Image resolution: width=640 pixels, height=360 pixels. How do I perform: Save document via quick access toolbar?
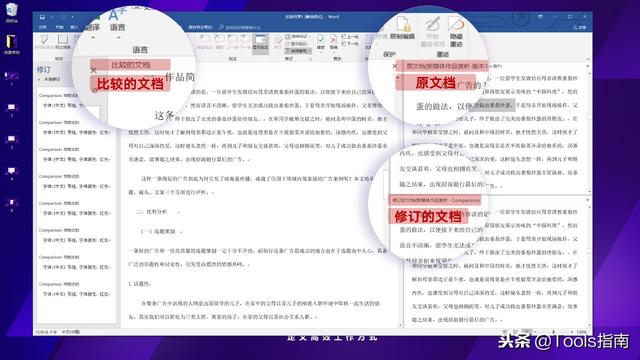42,17
